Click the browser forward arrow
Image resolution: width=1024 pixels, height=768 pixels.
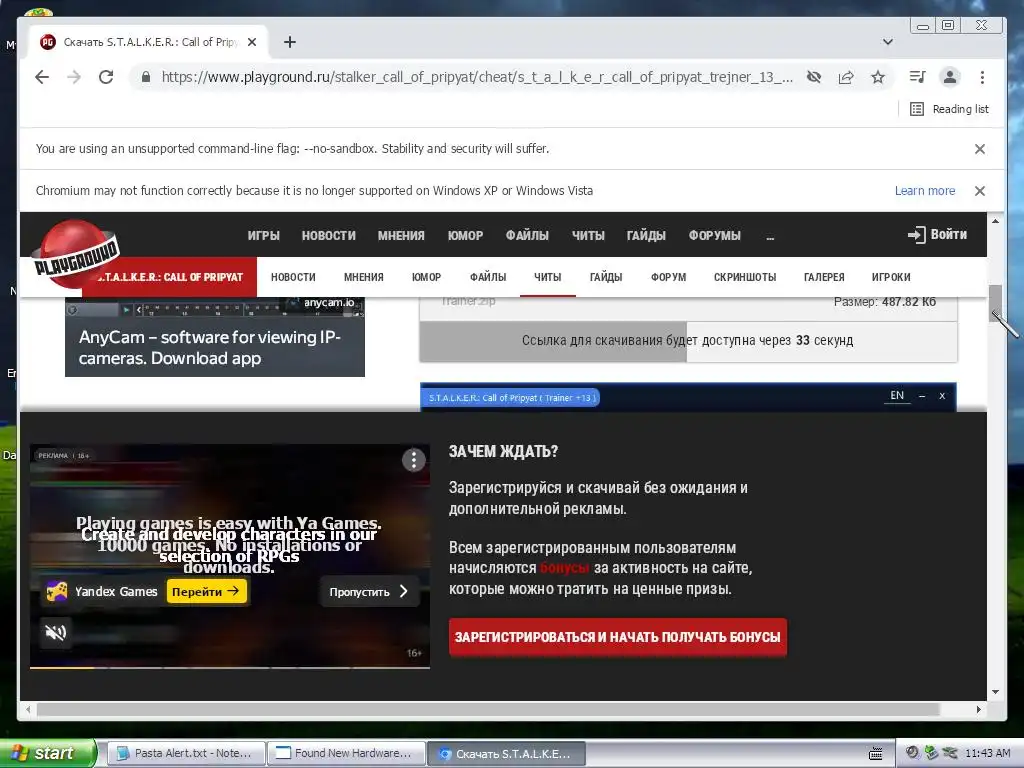pos(74,77)
